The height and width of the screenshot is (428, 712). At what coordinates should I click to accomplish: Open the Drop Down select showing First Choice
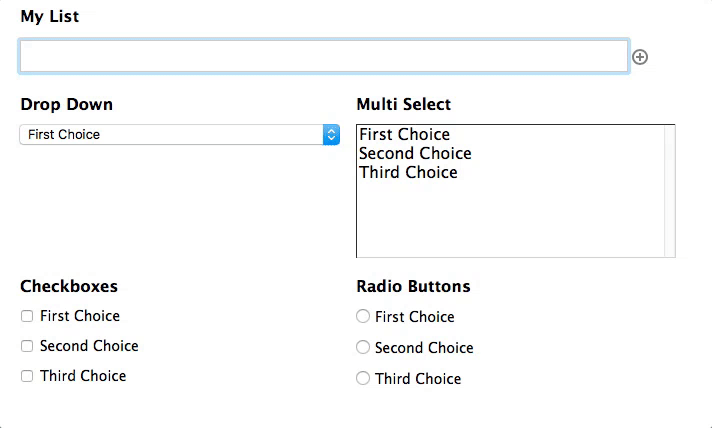point(179,134)
